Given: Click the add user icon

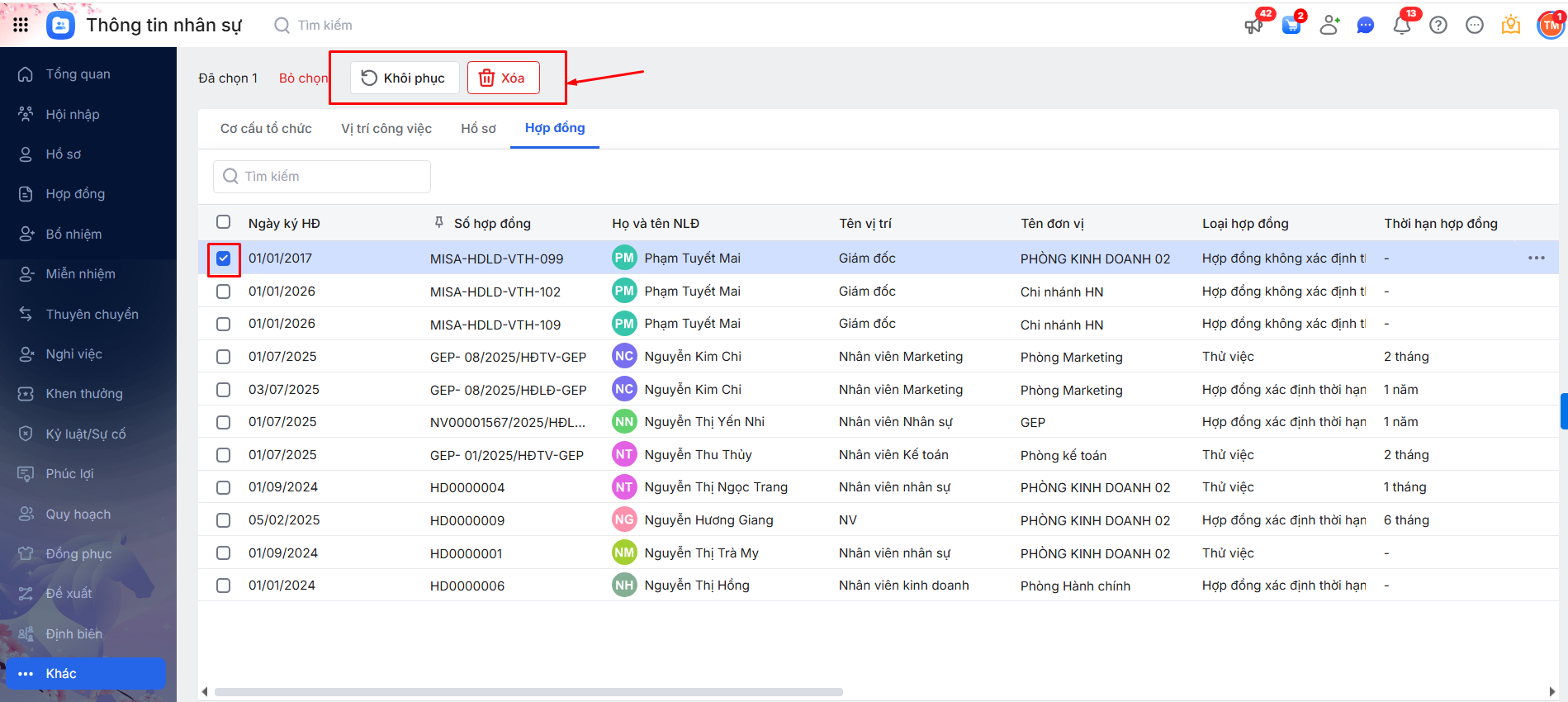Looking at the screenshot, I should 1329,26.
